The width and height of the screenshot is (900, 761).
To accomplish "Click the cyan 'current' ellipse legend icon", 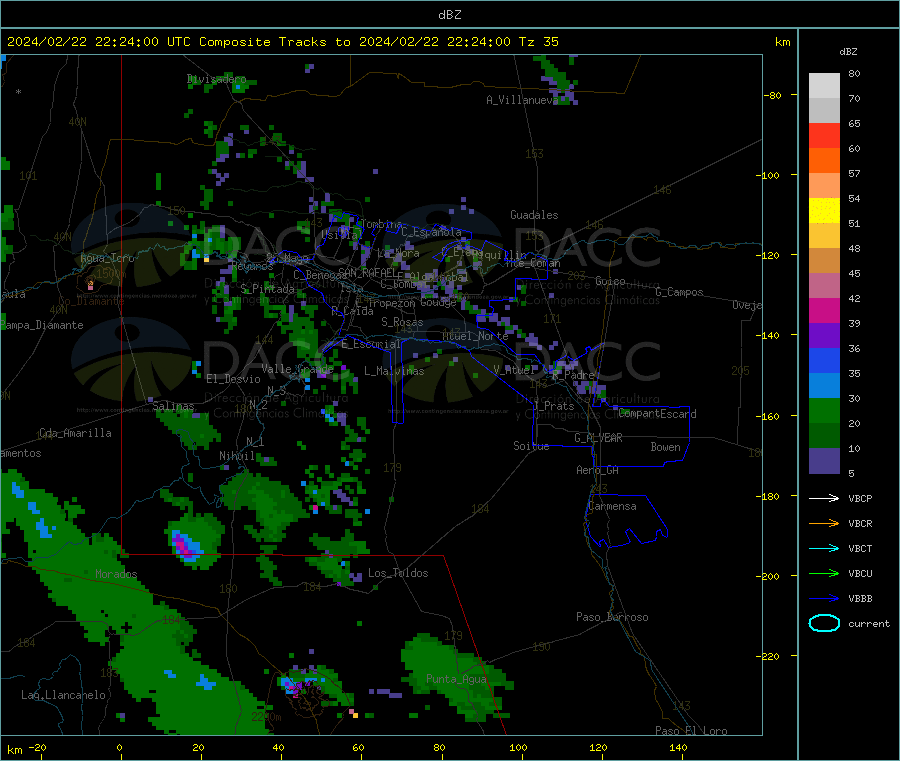I will click(x=824, y=623).
